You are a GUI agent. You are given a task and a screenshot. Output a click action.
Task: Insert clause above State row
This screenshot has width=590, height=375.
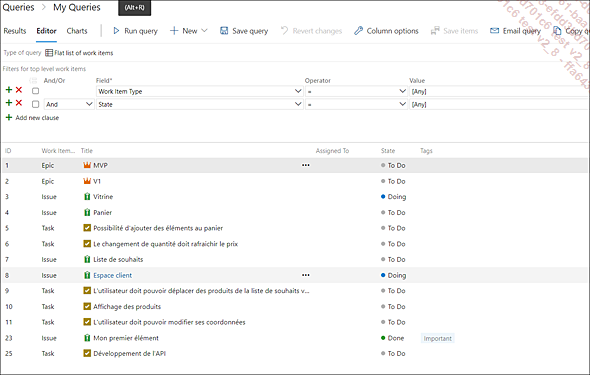[x=9, y=103]
